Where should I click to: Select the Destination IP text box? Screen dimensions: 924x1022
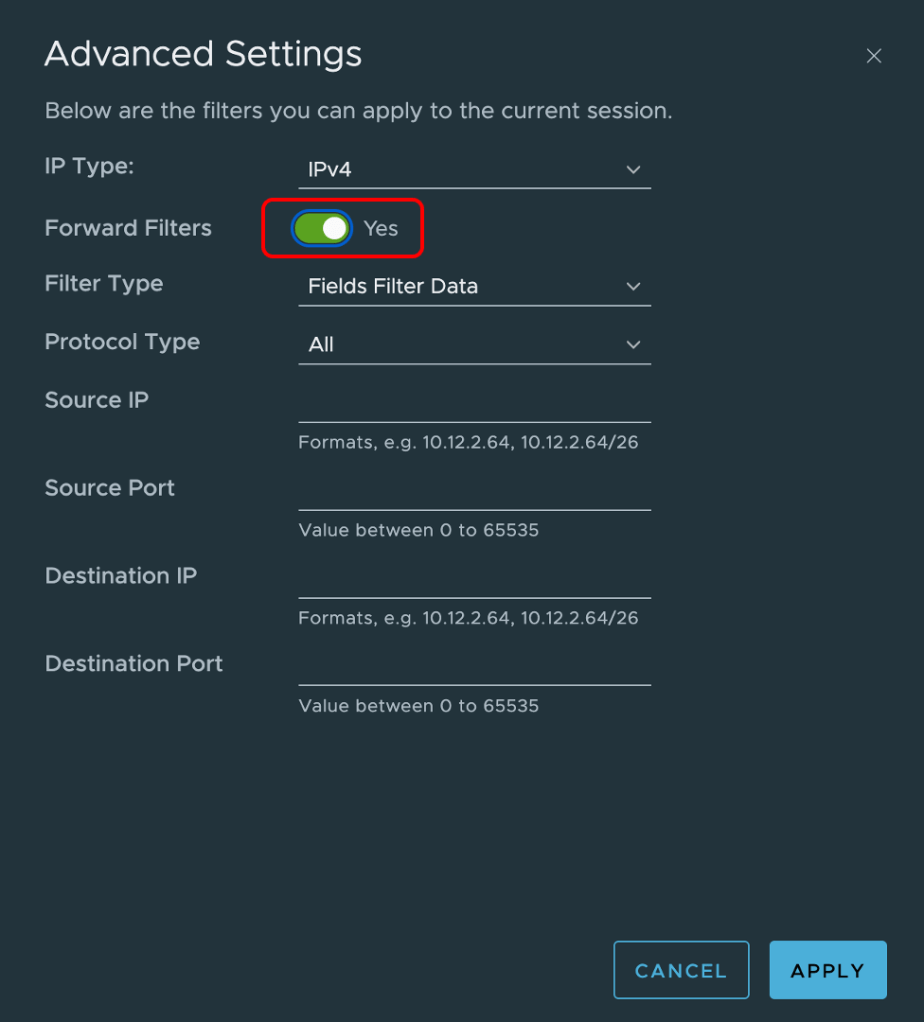(x=474, y=580)
